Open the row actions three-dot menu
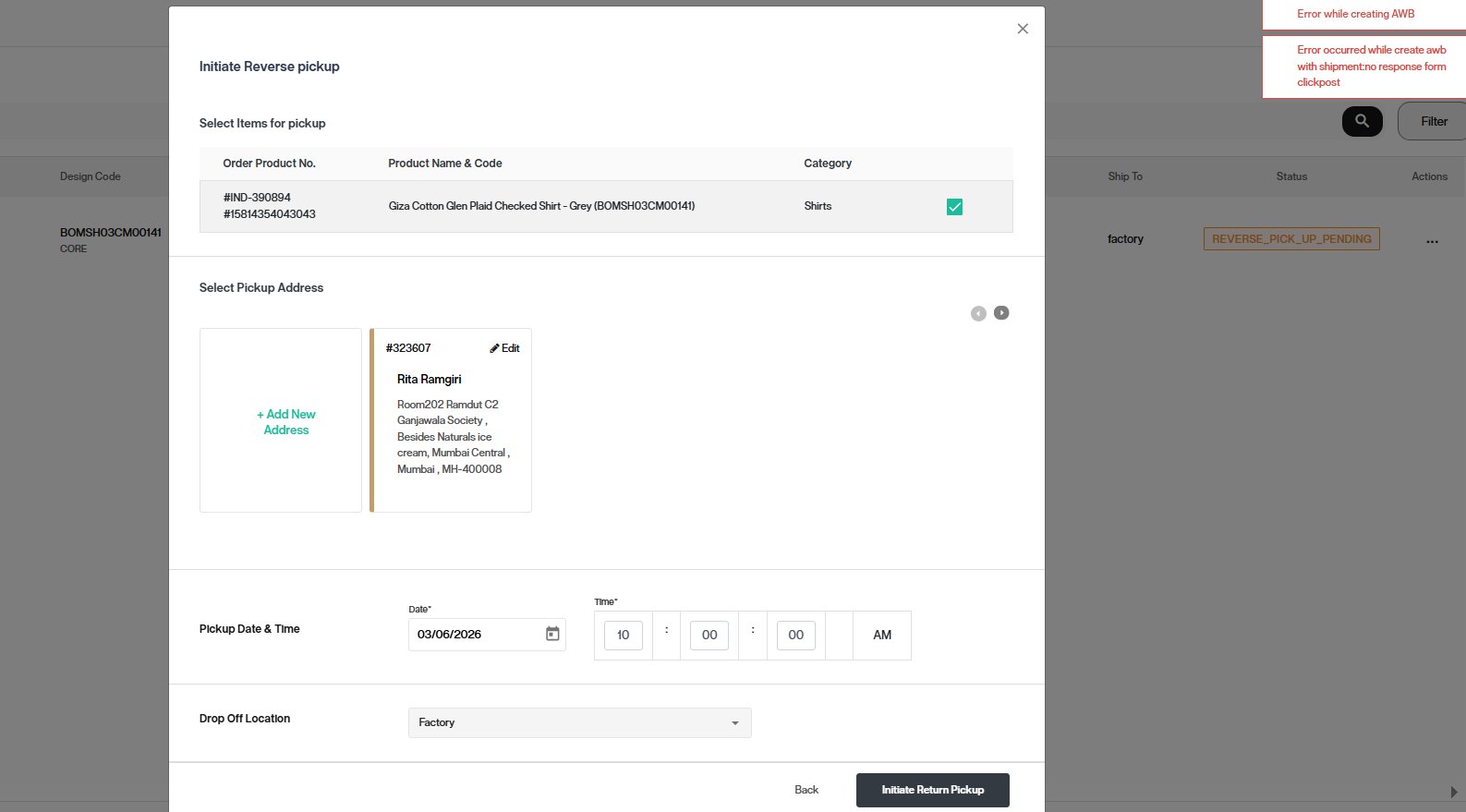 click(1432, 241)
